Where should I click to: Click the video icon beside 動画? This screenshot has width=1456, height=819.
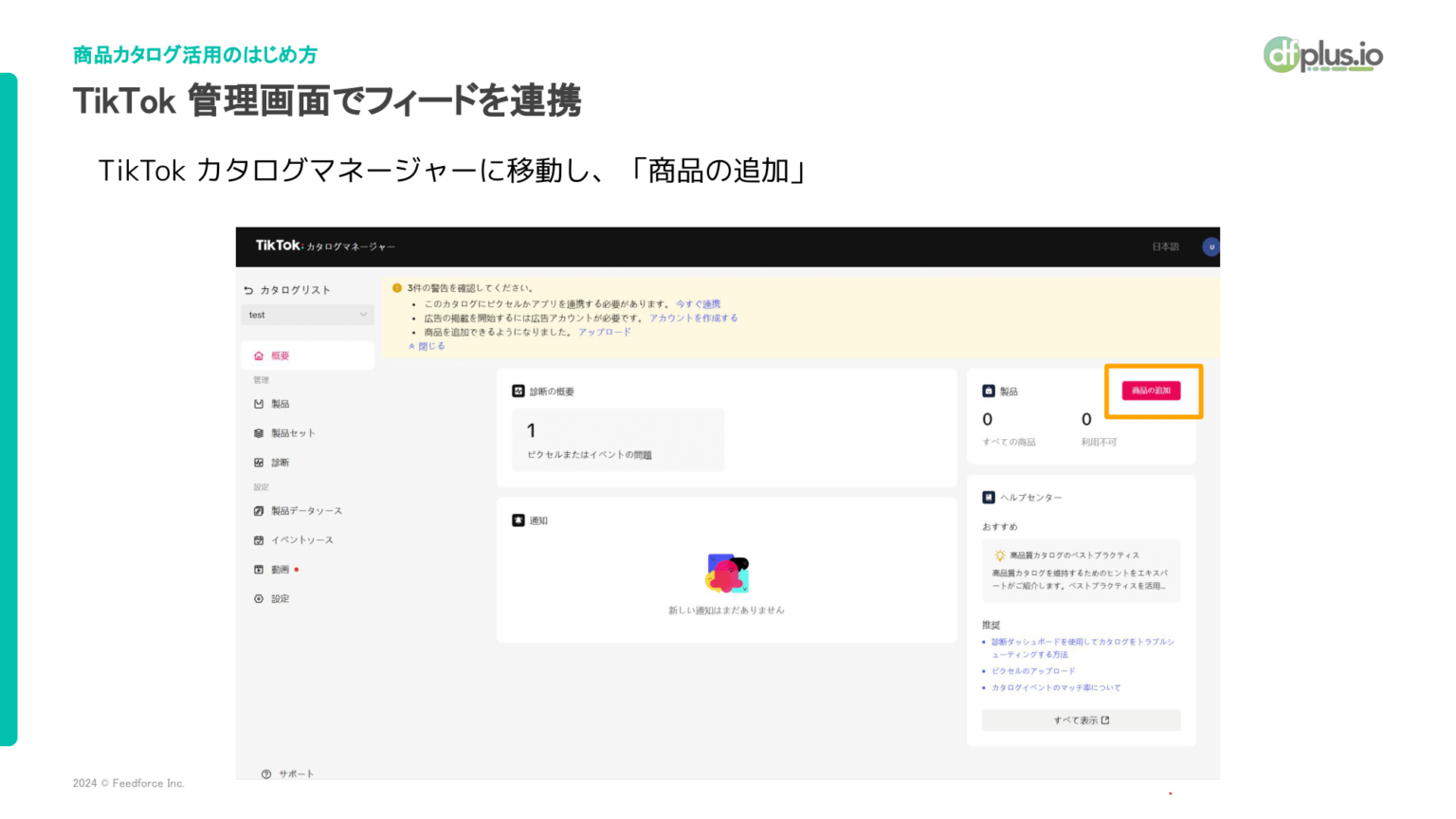[259, 570]
